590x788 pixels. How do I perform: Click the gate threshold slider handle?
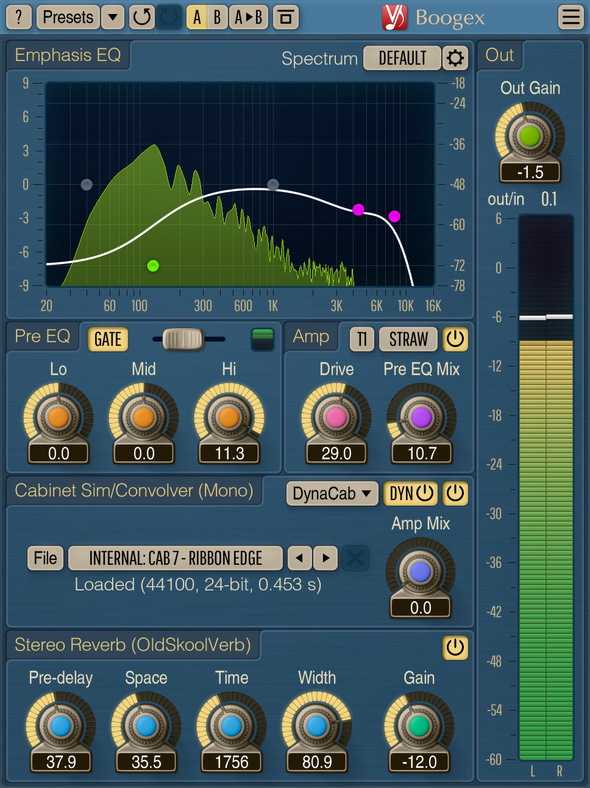[183, 339]
